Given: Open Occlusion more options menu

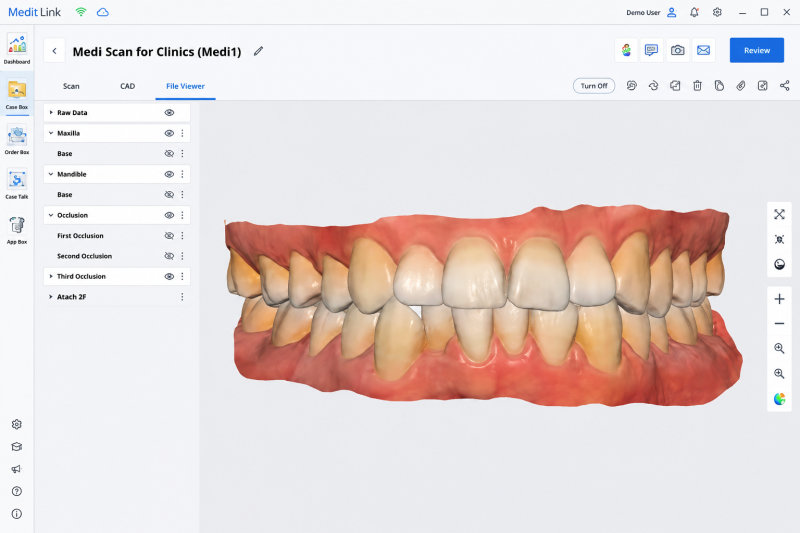Looking at the screenshot, I should click(x=182, y=215).
